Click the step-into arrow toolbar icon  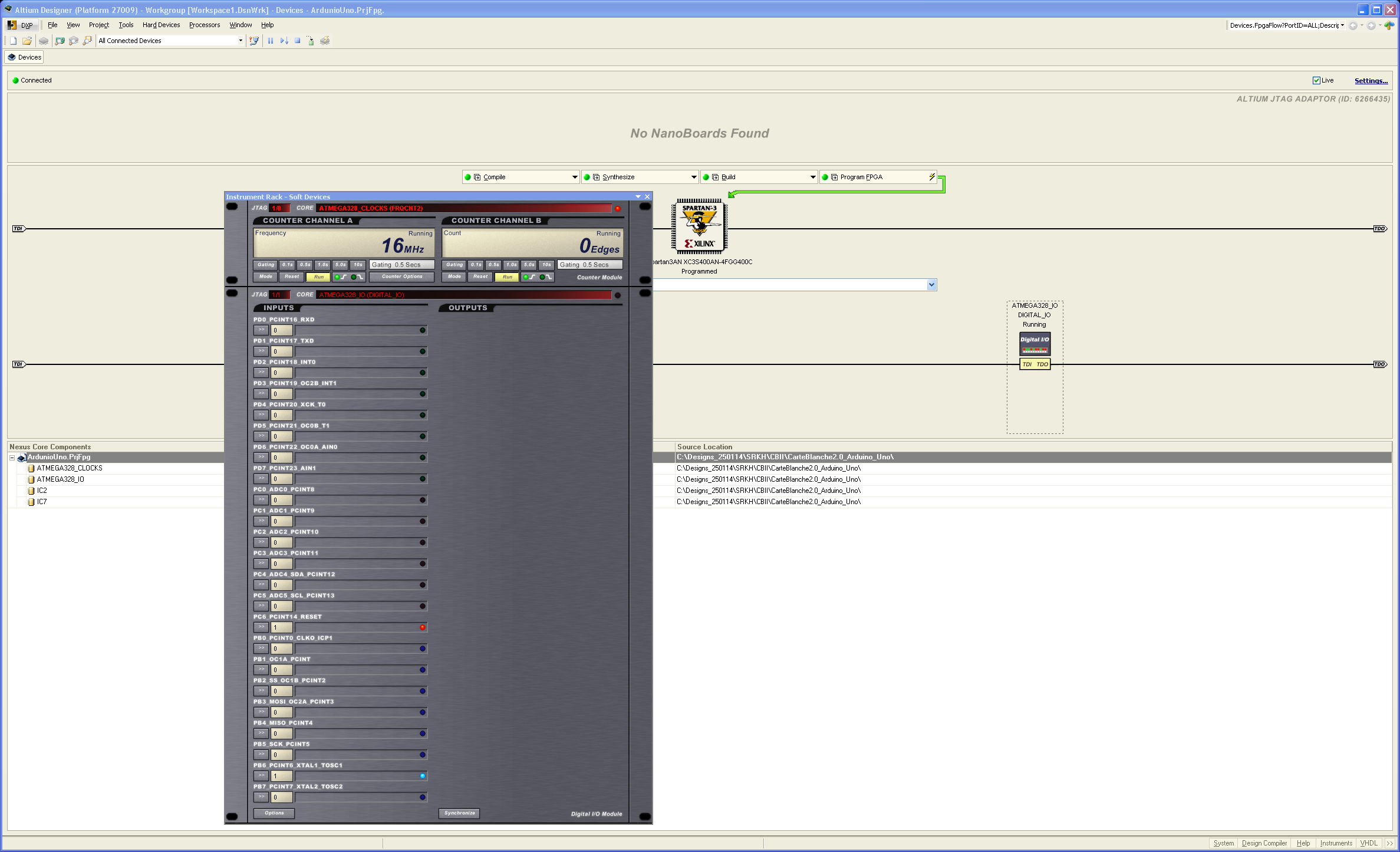pyautogui.click(x=284, y=41)
